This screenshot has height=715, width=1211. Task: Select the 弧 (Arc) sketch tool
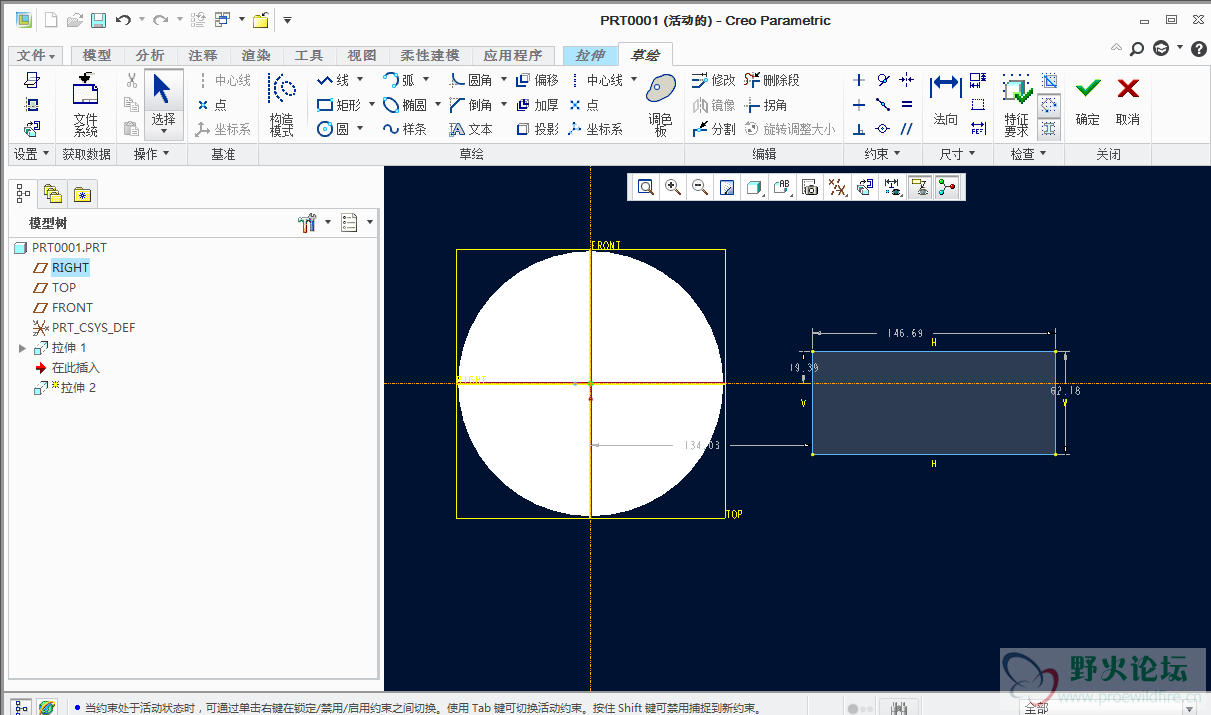pos(398,80)
